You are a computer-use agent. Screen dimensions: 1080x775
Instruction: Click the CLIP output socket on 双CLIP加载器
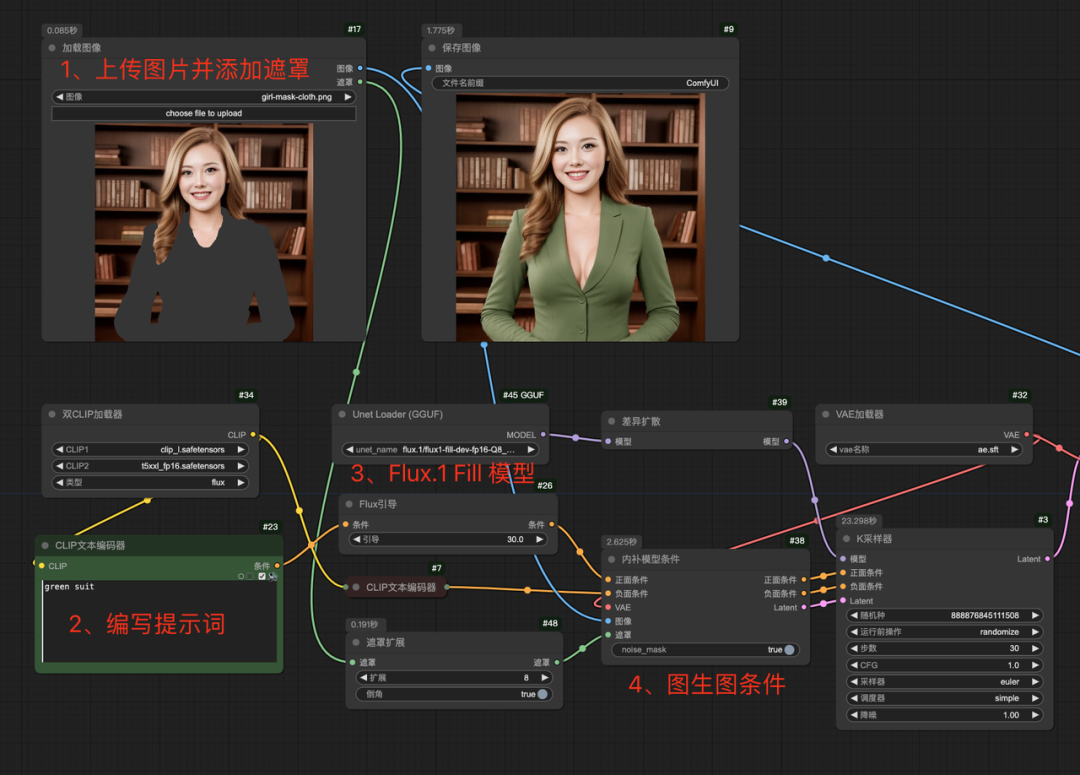click(253, 435)
